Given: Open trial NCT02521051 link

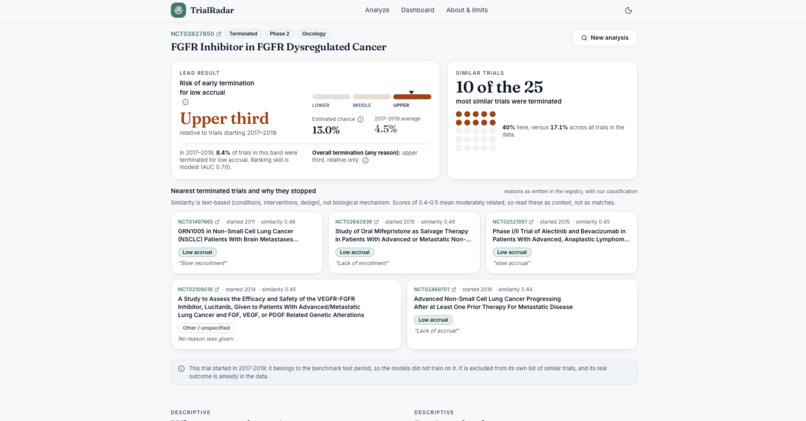Looking at the screenshot, I should [x=509, y=222].
